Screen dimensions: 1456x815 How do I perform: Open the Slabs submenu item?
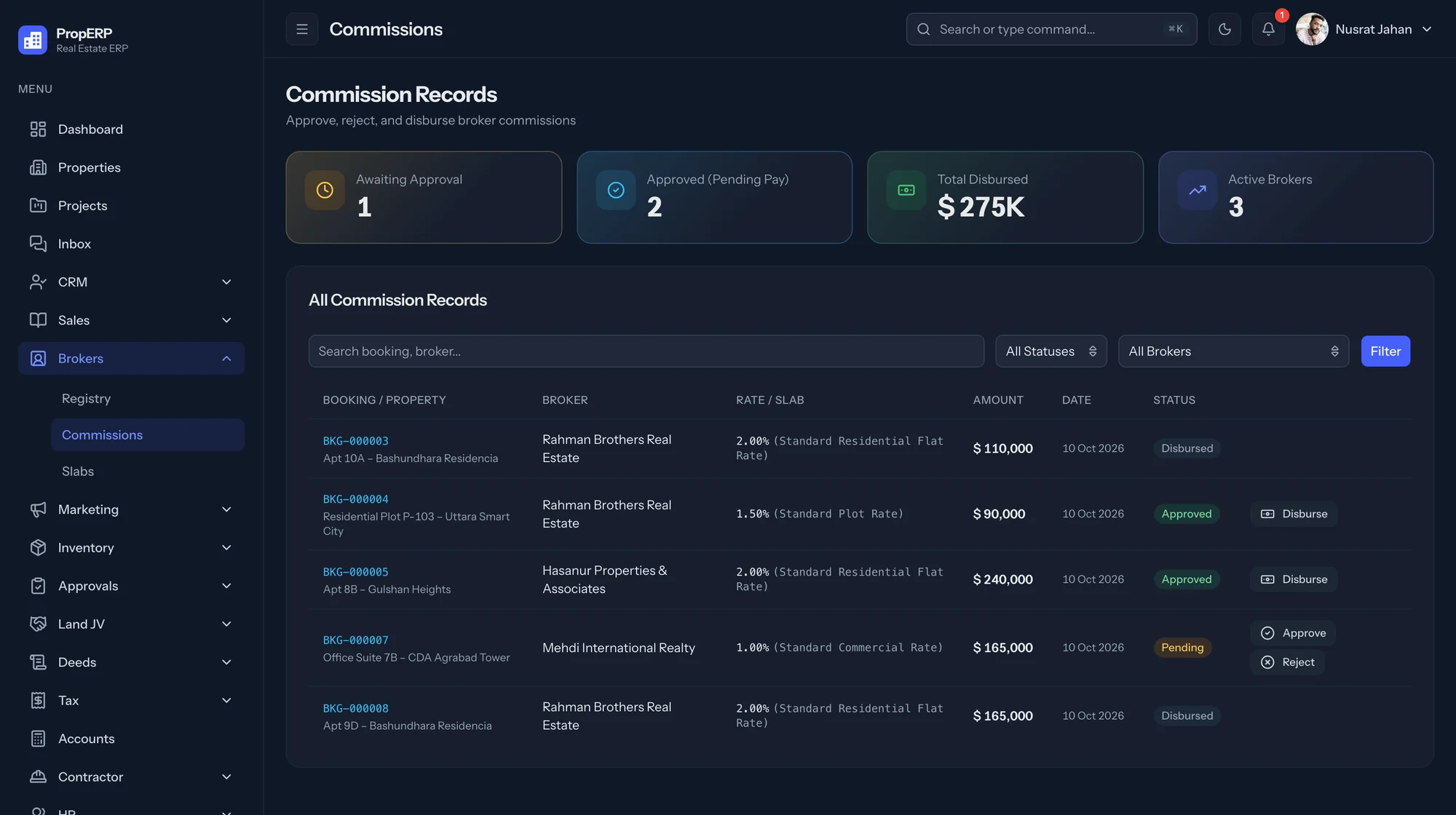click(x=148, y=471)
